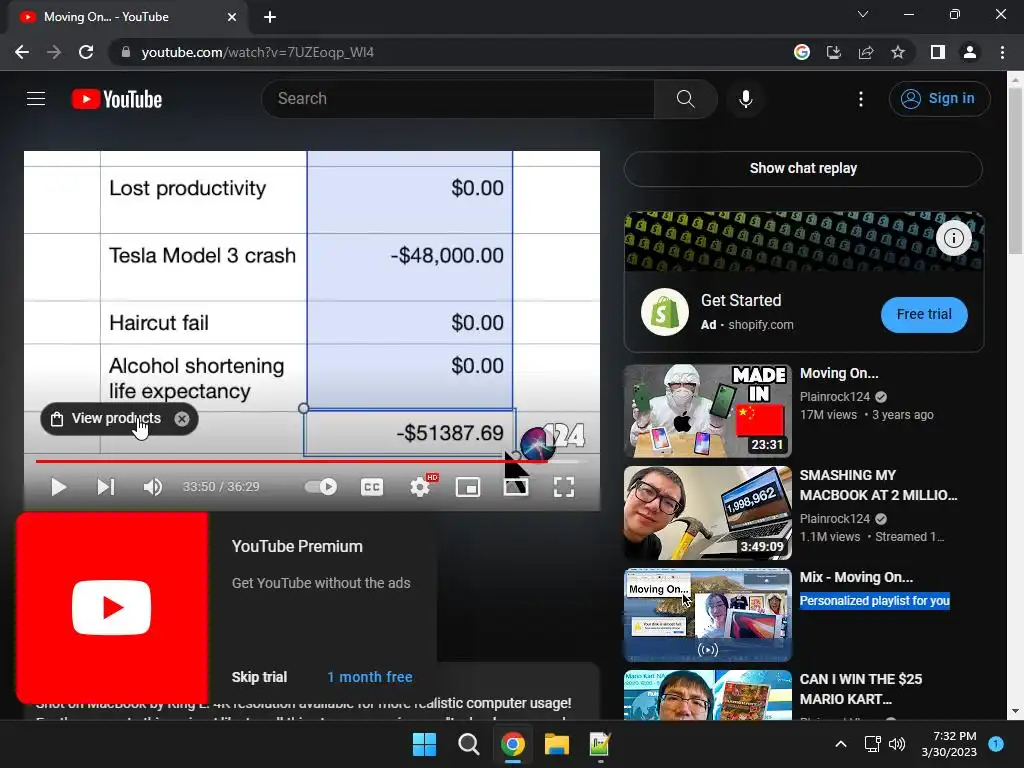
Task: Show the chat replay
Action: [803, 168]
